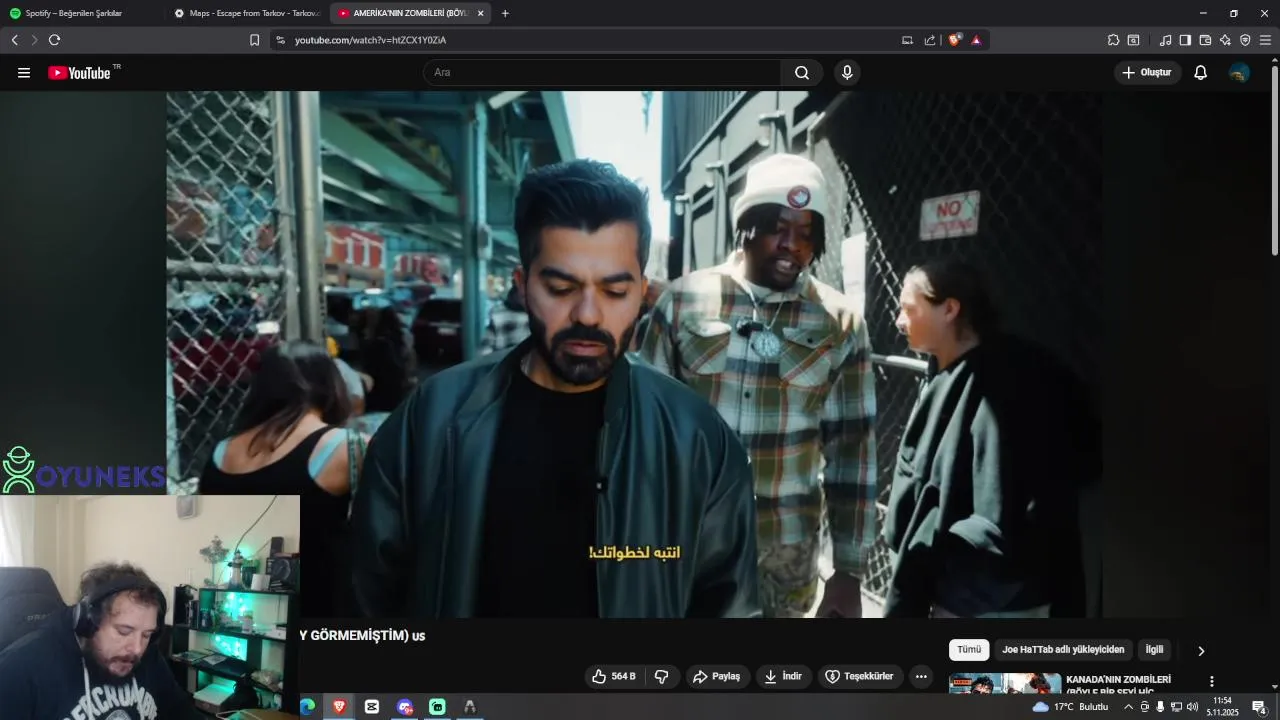
Task: Open the green Streamlabs taskbar icon
Action: (437, 706)
